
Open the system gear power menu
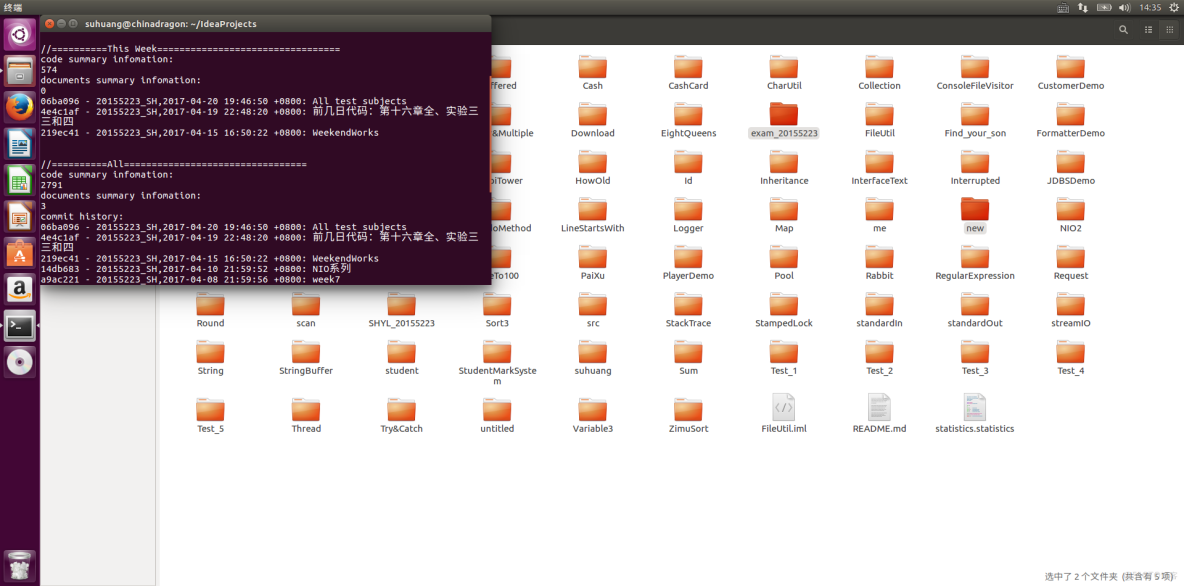1172,7
